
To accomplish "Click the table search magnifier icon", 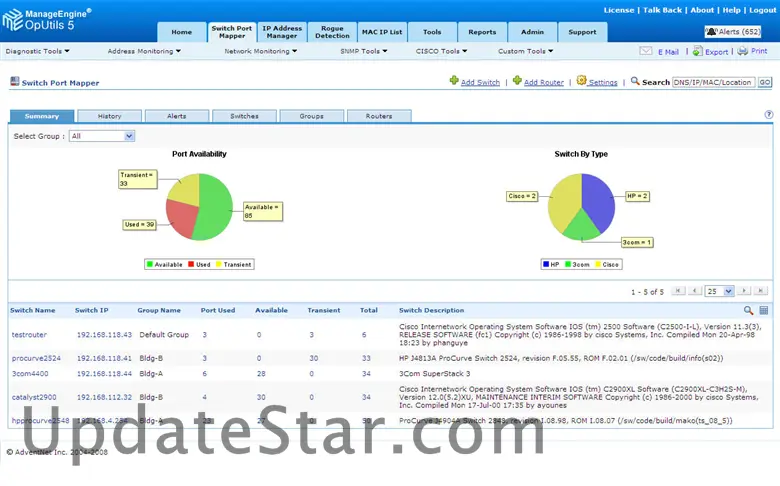I will click(x=748, y=310).
